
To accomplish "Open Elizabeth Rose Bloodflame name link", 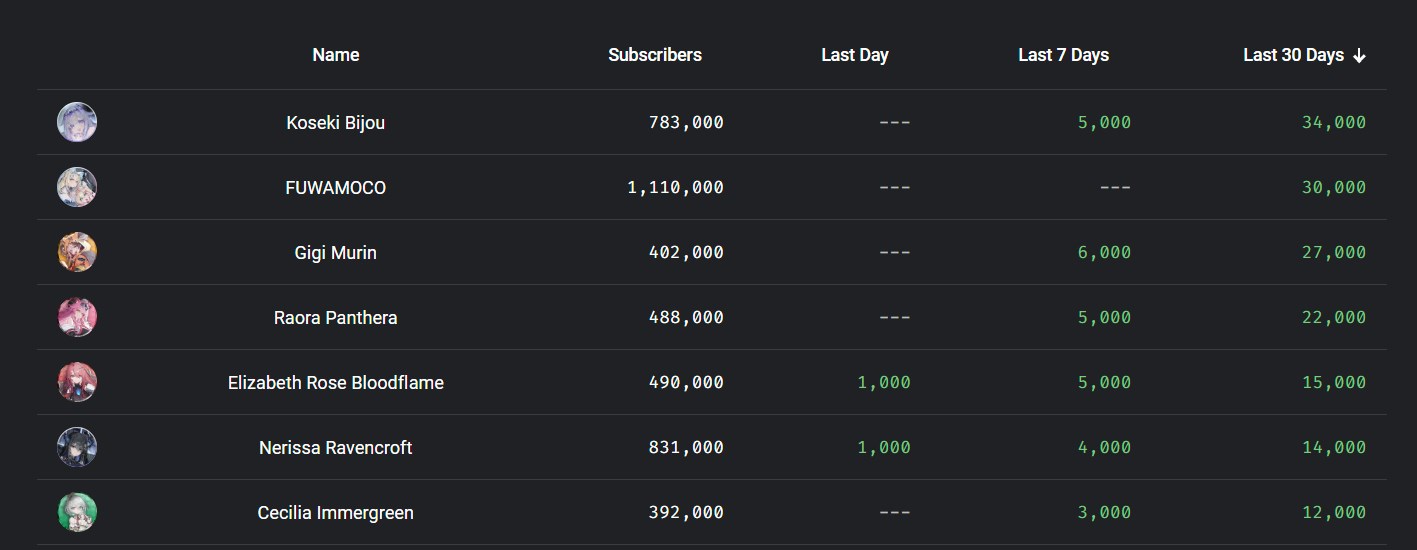I will (335, 383).
